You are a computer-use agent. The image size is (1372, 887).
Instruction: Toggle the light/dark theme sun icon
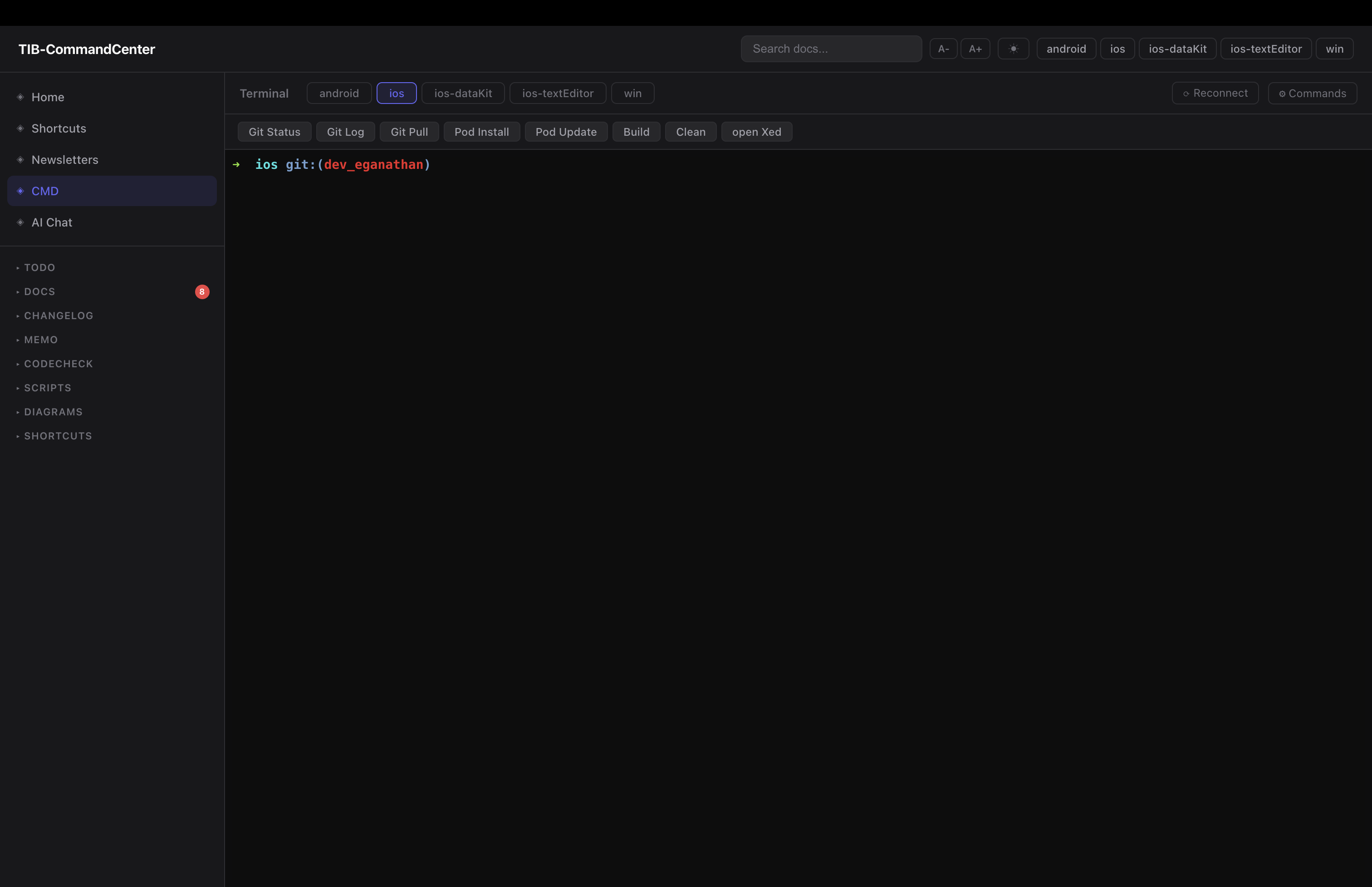click(1013, 49)
